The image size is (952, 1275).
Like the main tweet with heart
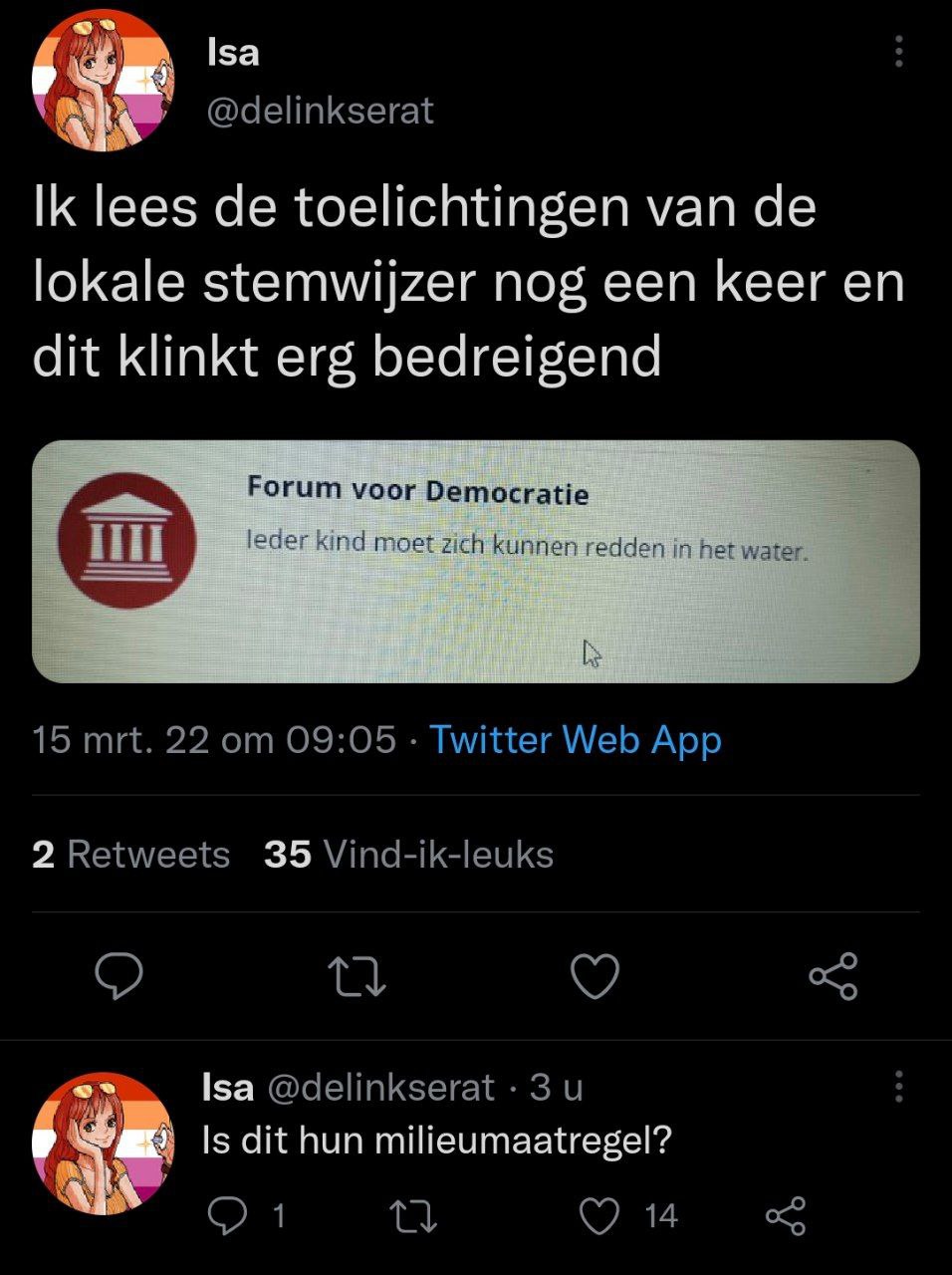(595, 976)
